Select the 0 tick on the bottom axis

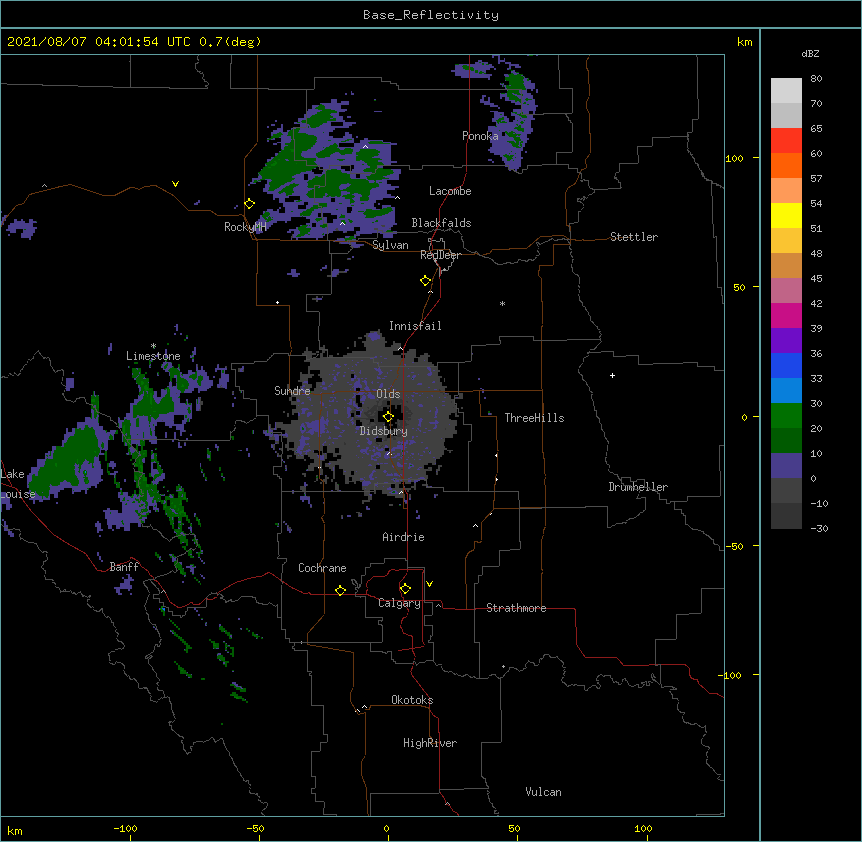pos(386,828)
